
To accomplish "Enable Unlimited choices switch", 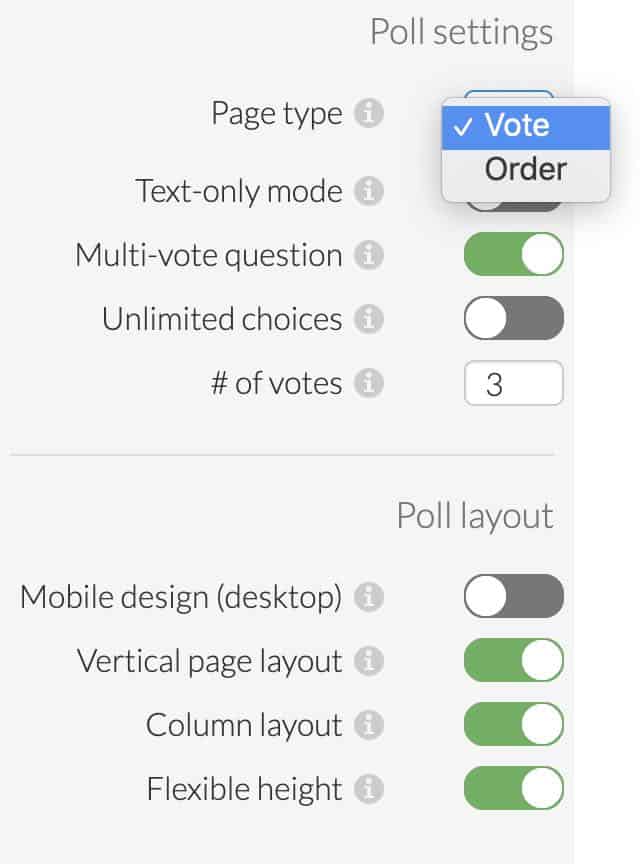I will 514,318.
